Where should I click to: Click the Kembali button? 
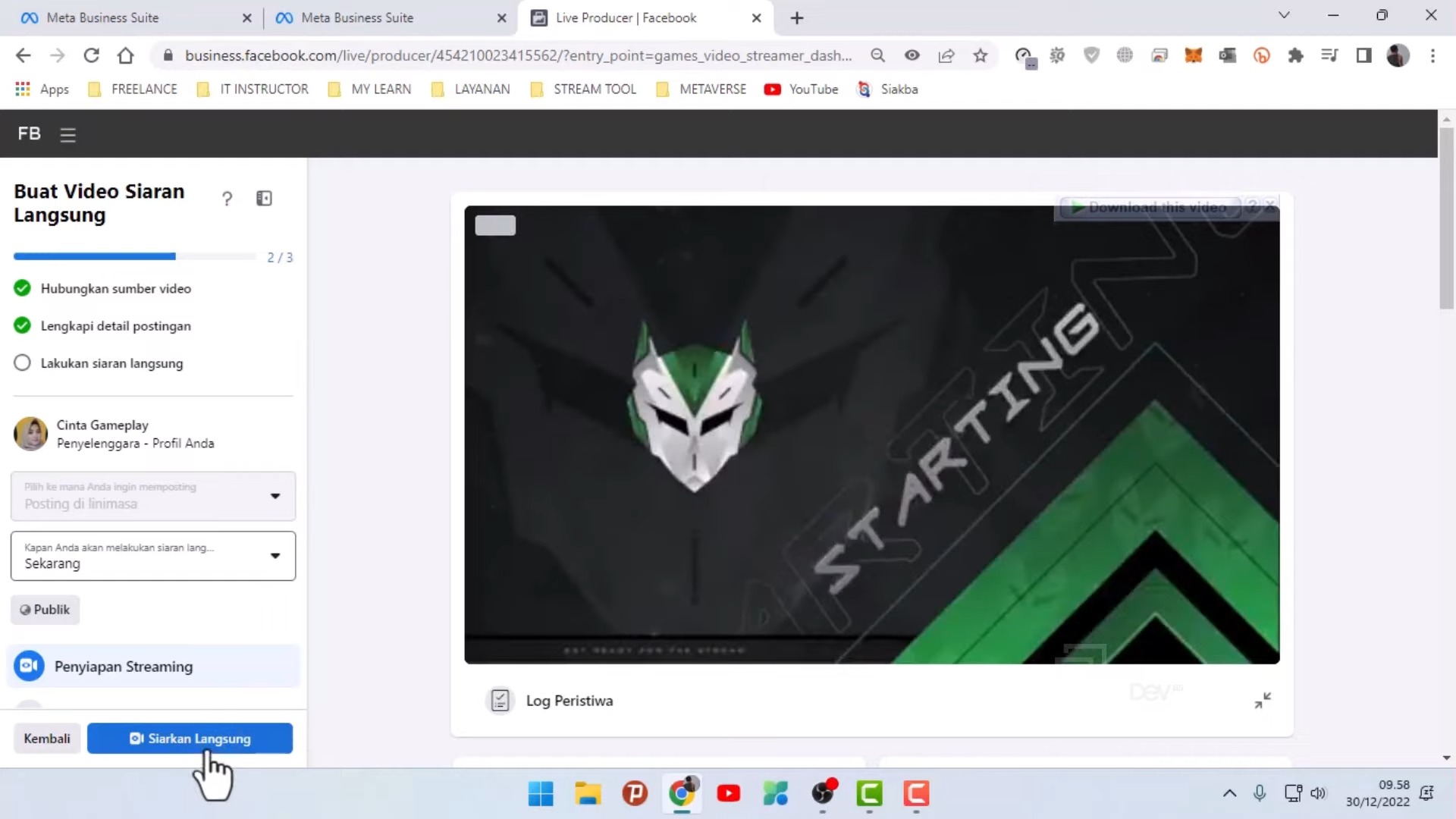coord(47,738)
